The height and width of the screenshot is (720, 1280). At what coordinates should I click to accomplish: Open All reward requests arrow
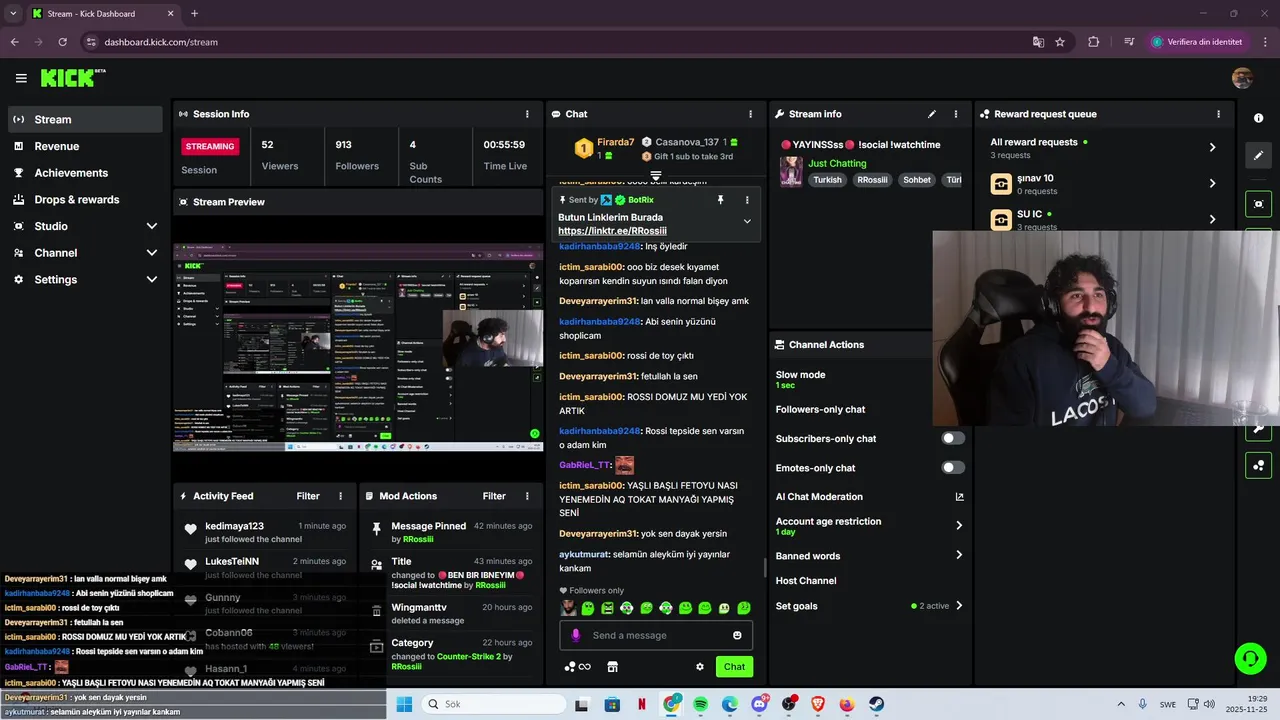(x=1212, y=147)
